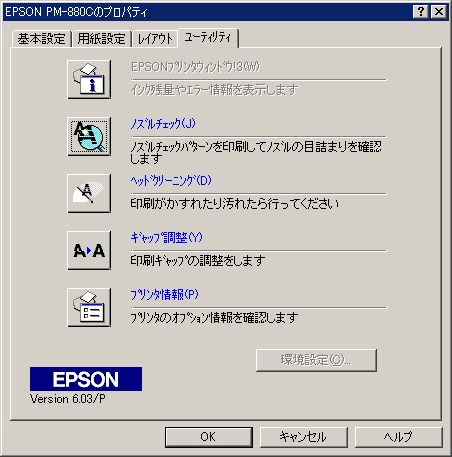The image size is (452, 457).
Task: Select the ユーティリティ tab
Action: coord(208,38)
